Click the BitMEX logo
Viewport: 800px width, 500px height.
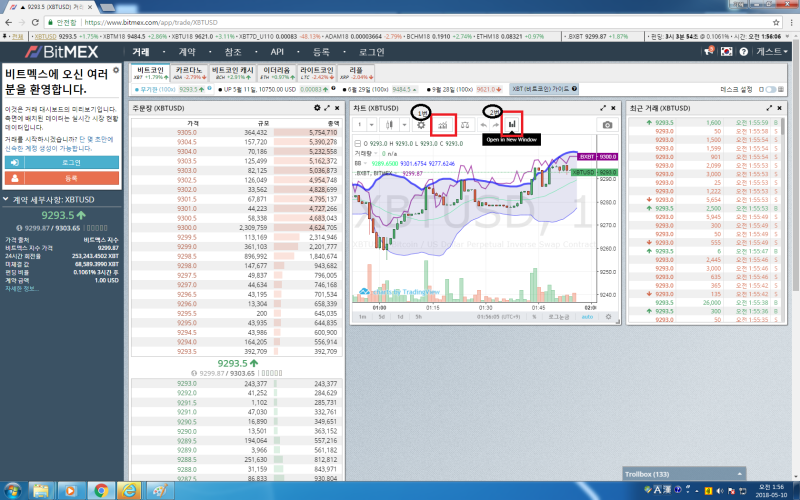point(62,52)
